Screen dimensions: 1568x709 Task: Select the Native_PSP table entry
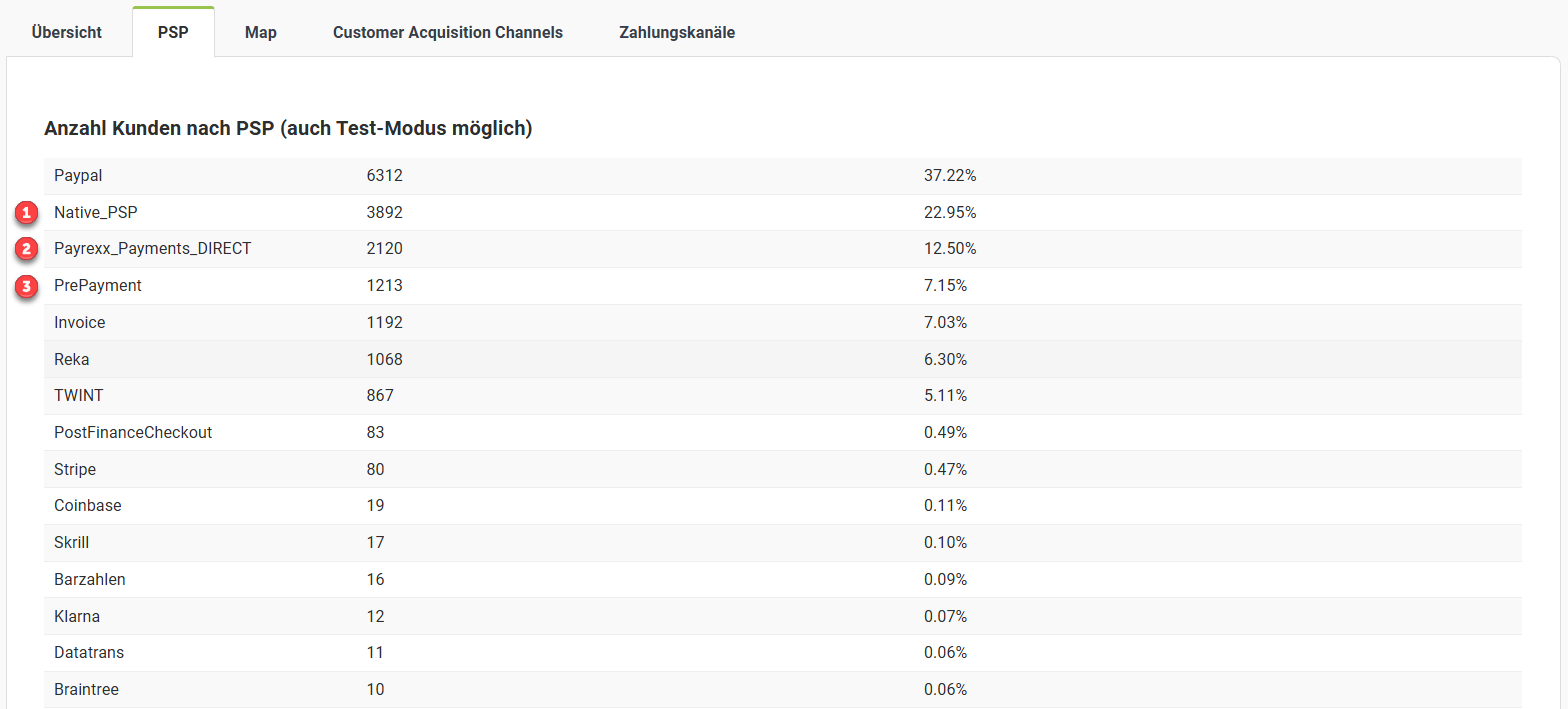click(x=96, y=212)
